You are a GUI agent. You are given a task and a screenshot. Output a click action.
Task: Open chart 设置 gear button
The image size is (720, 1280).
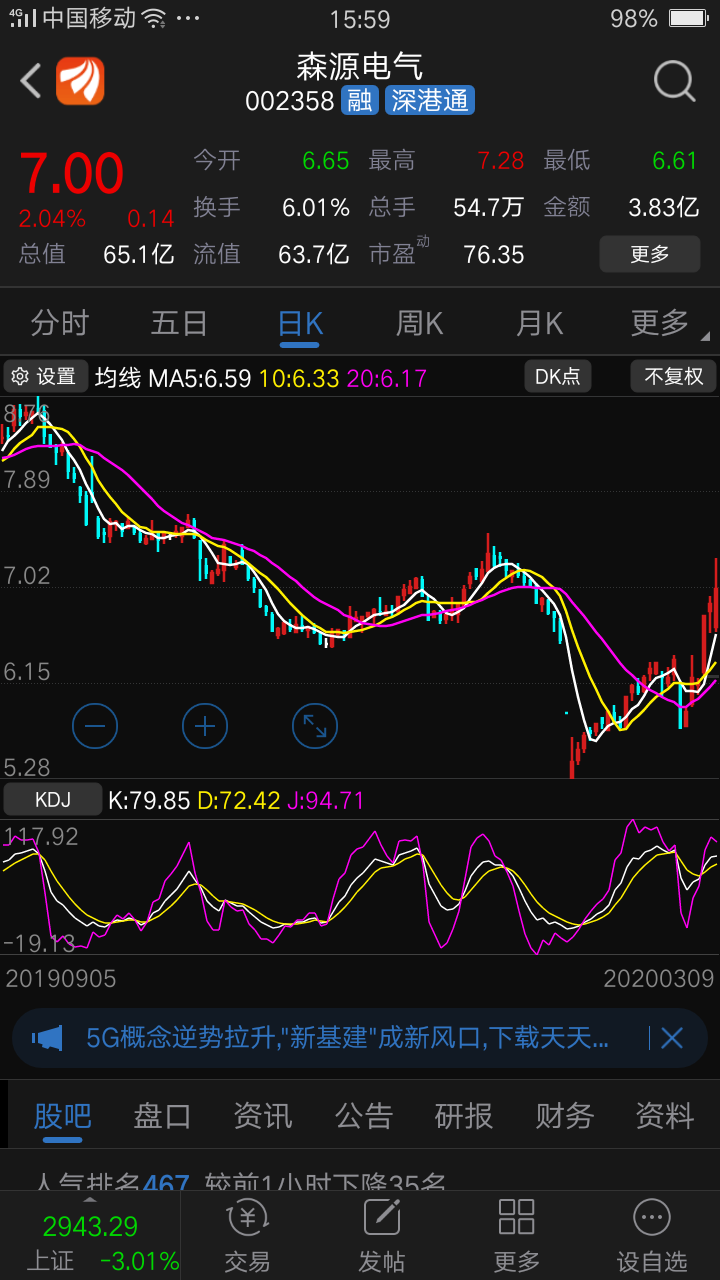(x=45, y=376)
